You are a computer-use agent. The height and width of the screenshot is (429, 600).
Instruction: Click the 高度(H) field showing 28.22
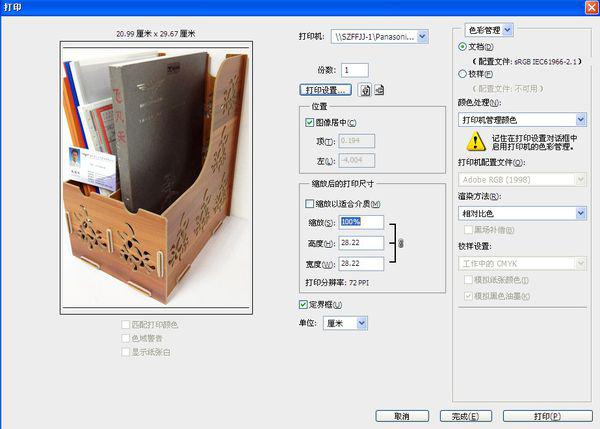[361, 243]
